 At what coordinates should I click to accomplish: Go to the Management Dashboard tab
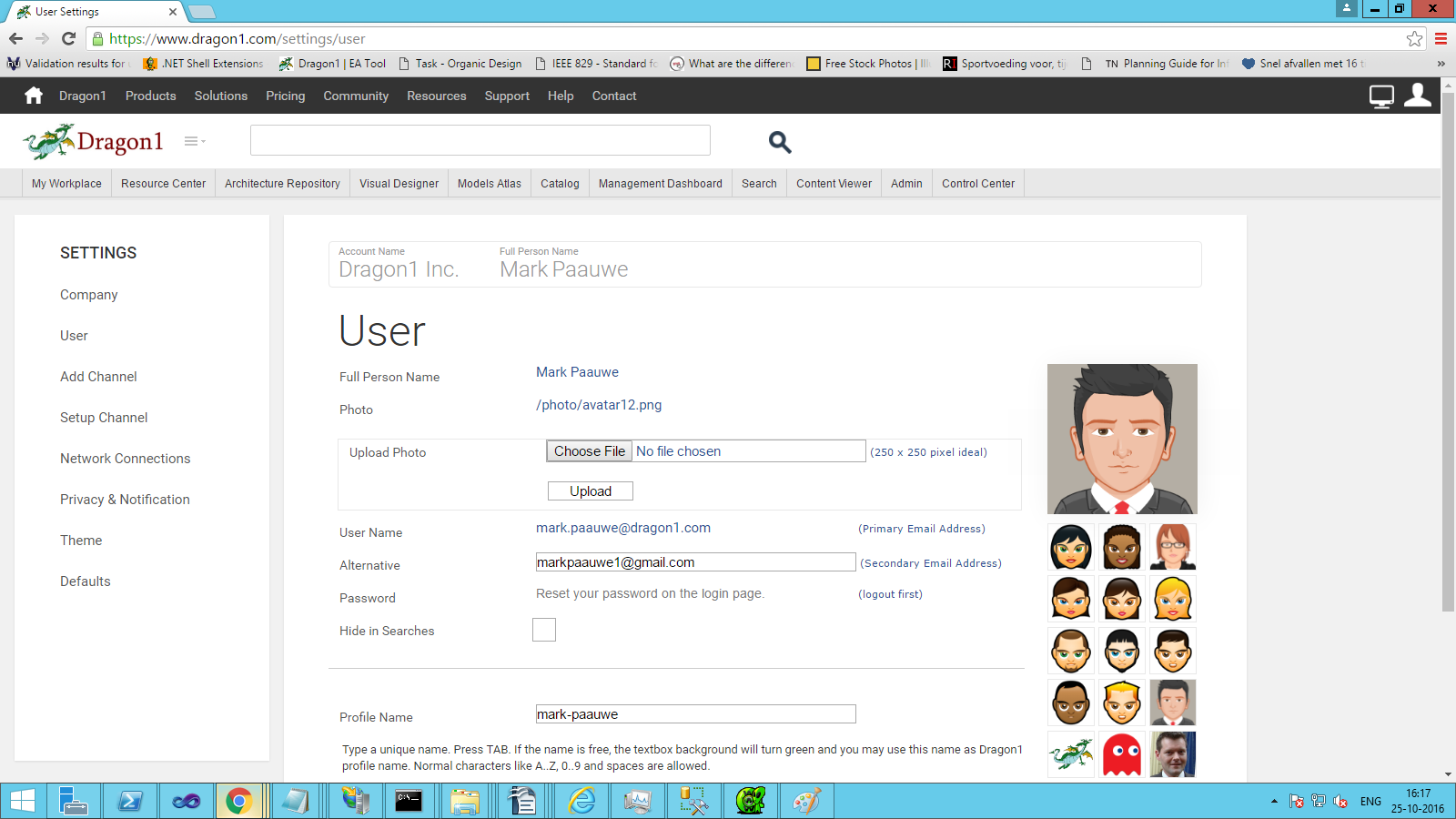tap(661, 183)
